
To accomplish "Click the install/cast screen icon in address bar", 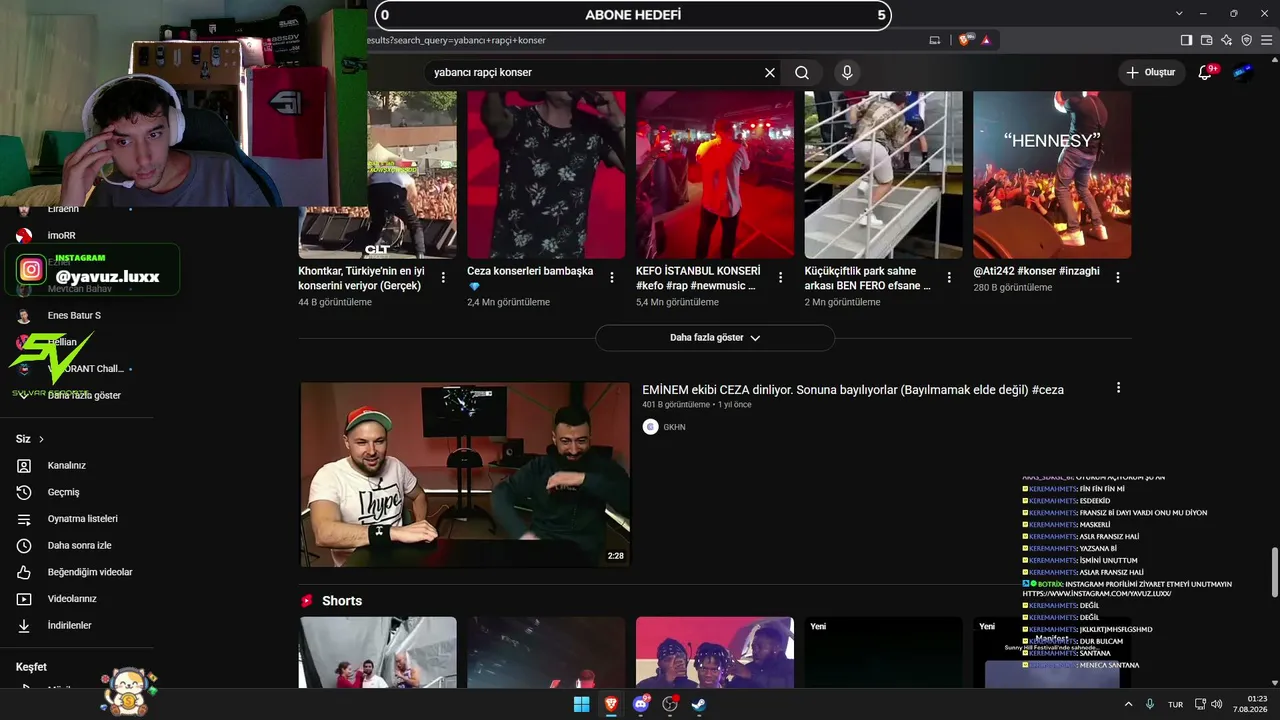I will (x=935, y=40).
